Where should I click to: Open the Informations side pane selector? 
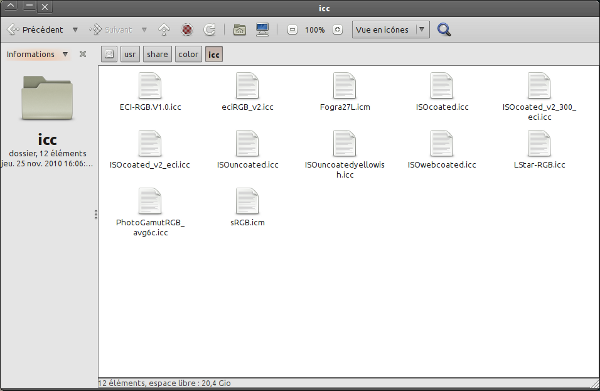coord(37,54)
